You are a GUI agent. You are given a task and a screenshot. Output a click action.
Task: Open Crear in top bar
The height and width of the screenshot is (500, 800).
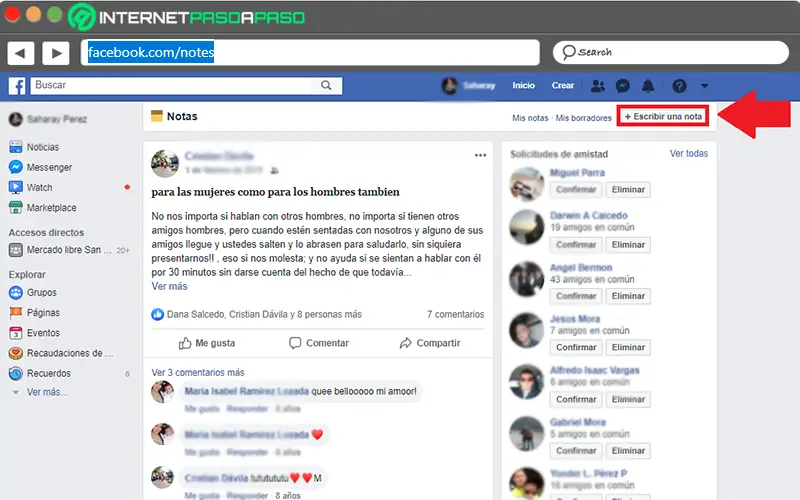click(563, 85)
